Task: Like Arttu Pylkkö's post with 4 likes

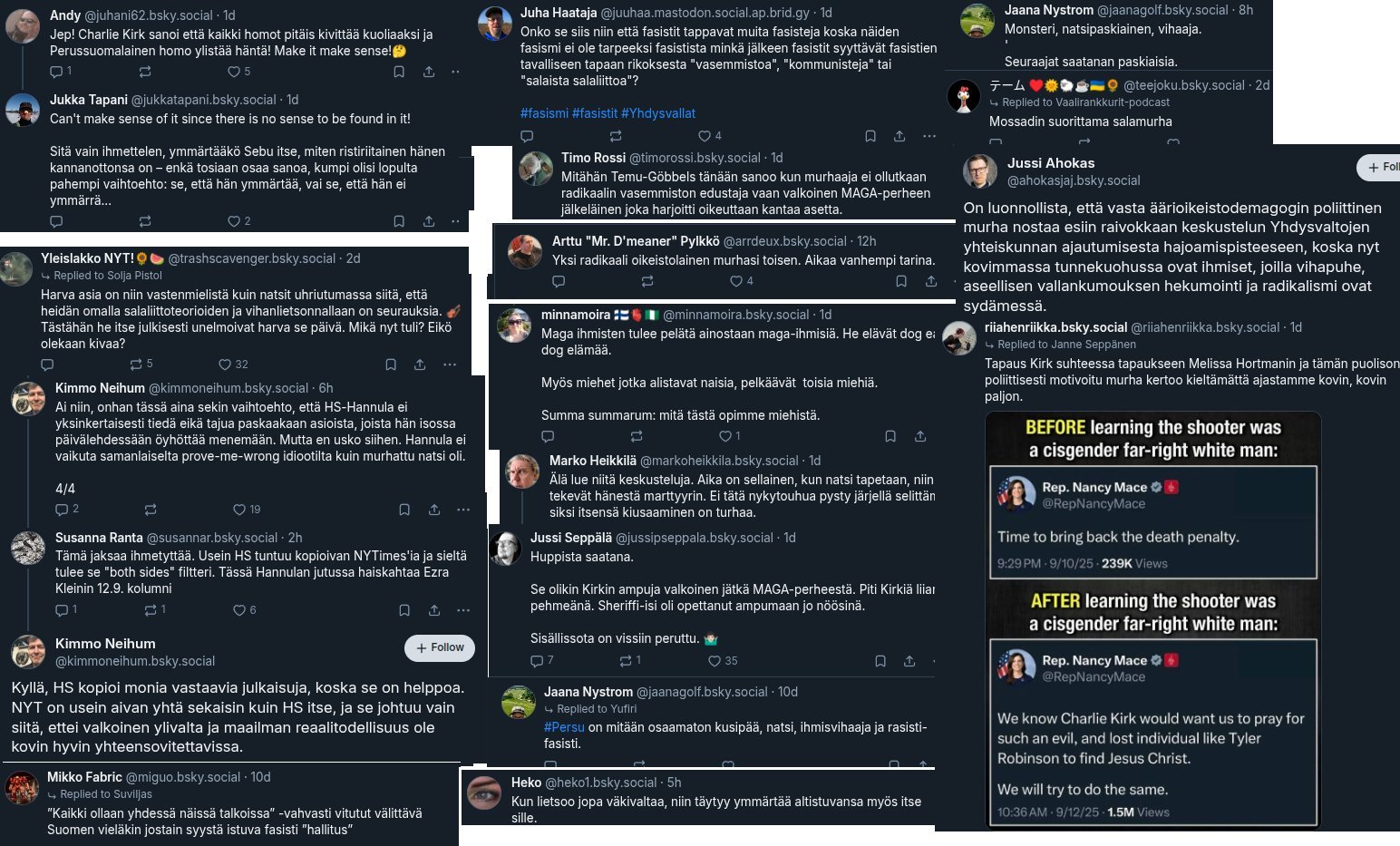Action: pos(742,282)
